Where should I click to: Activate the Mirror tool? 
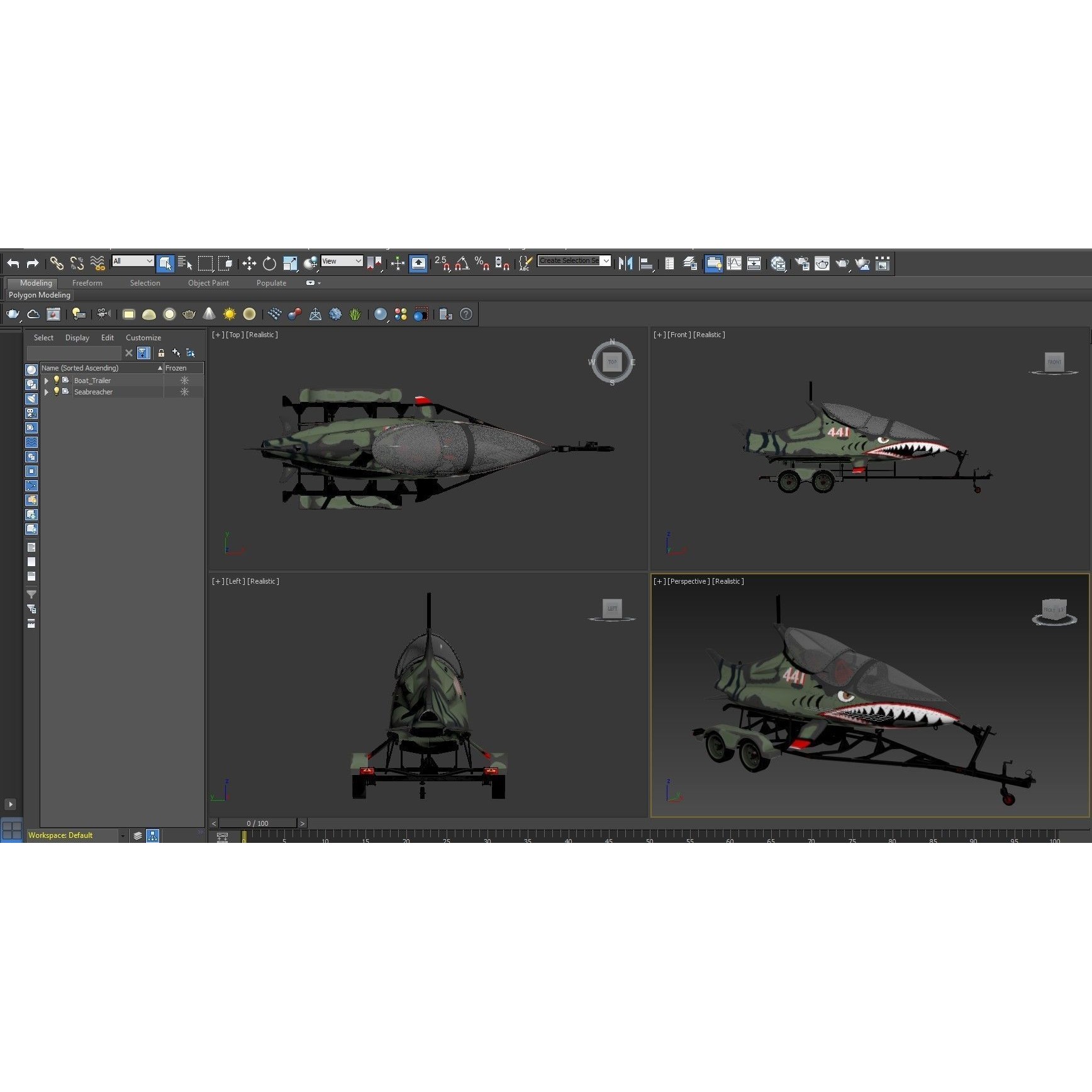[x=626, y=264]
